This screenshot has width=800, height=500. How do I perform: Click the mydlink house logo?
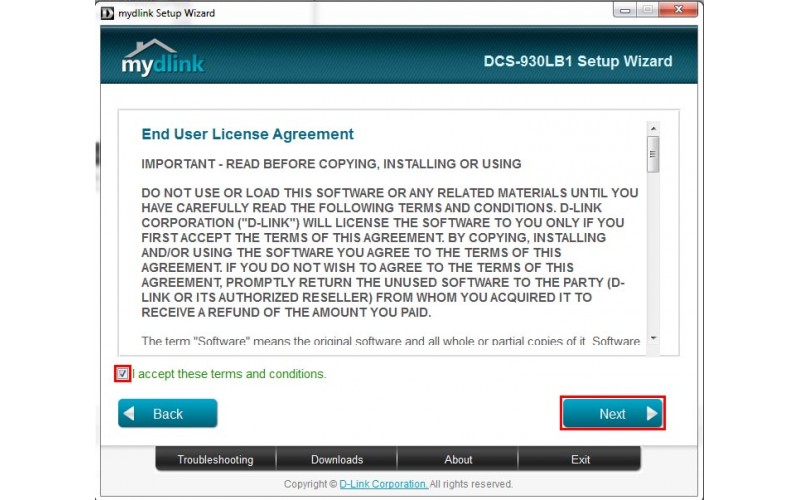tap(162, 57)
